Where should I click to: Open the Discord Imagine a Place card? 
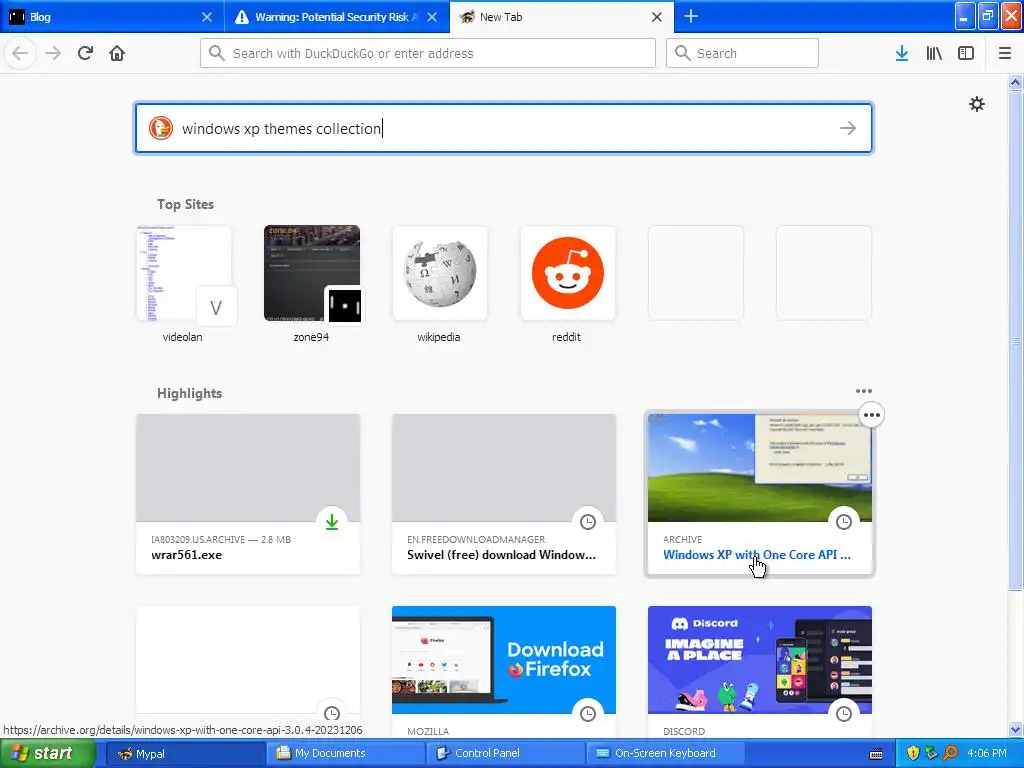[760, 673]
